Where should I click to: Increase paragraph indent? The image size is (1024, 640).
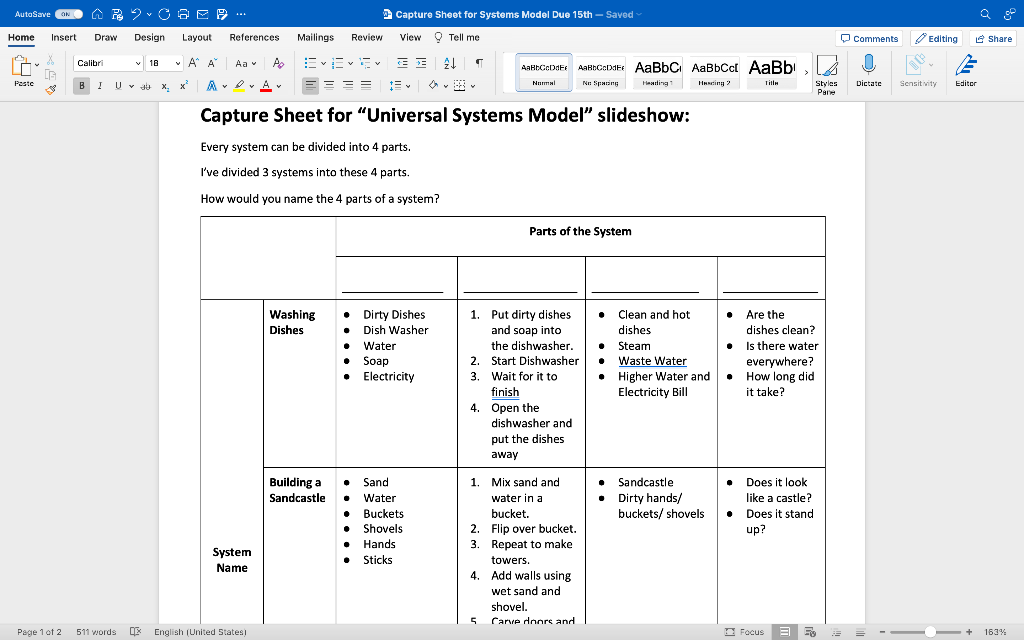[421, 63]
